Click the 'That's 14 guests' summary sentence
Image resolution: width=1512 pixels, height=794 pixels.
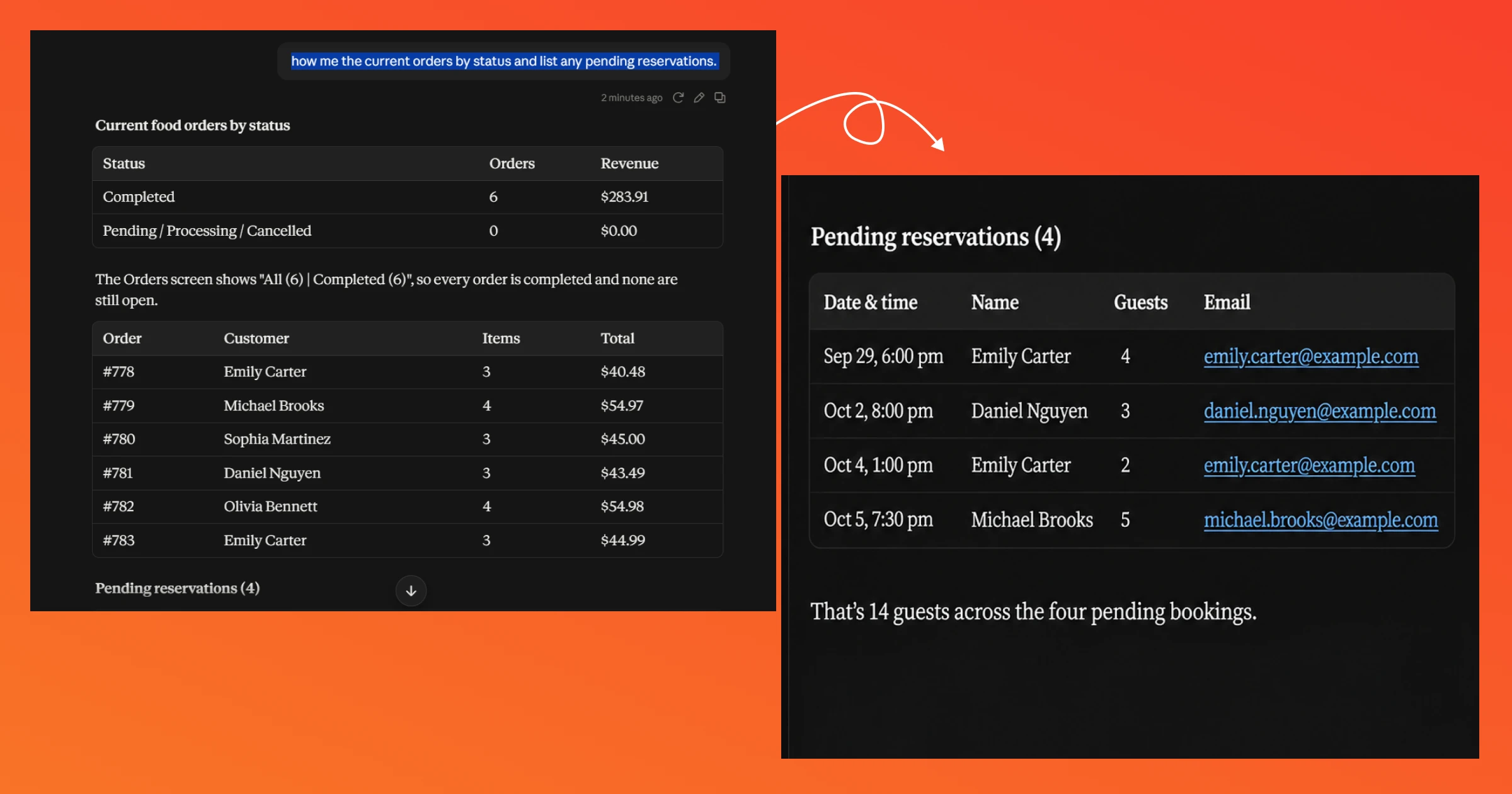[x=1033, y=612]
